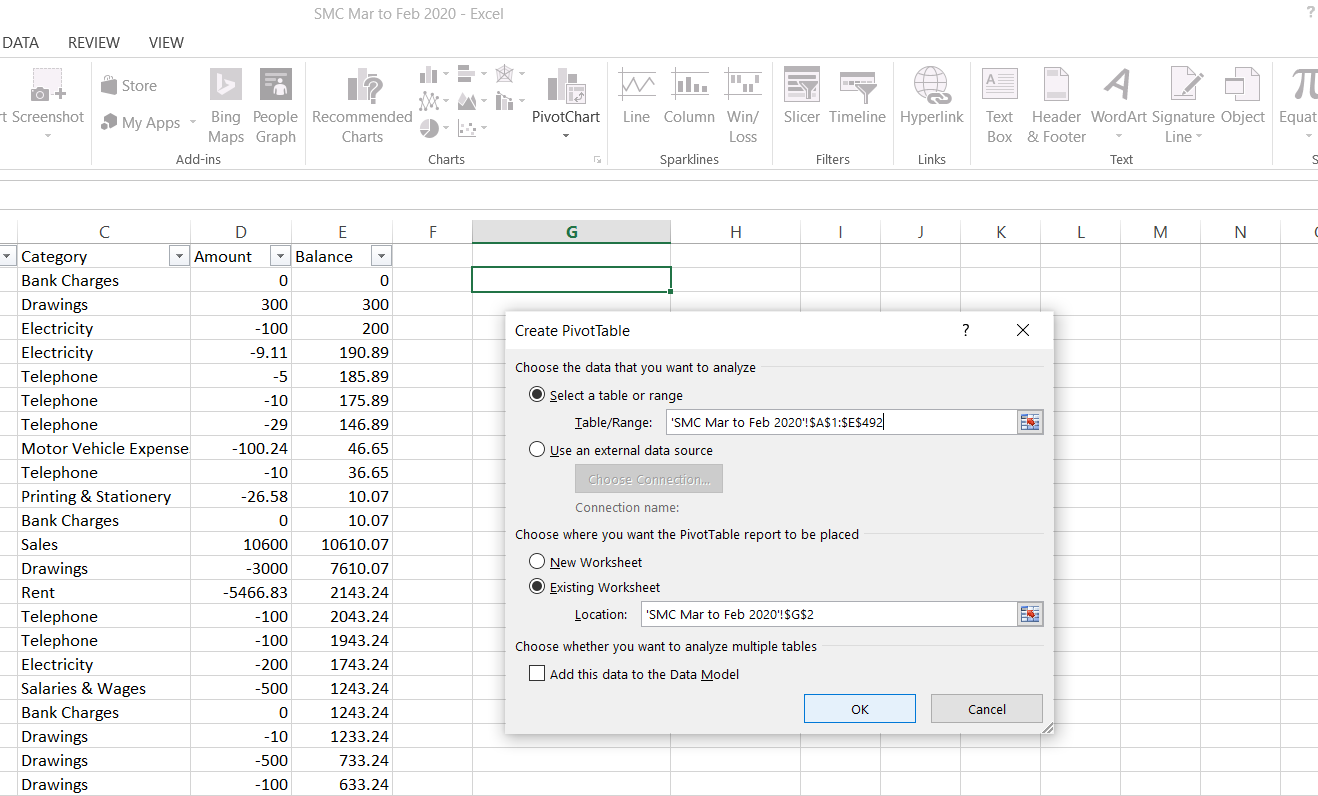Open the Amount column filter dropdown
This screenshot has height=796, width=1318.
pos(279,256)
